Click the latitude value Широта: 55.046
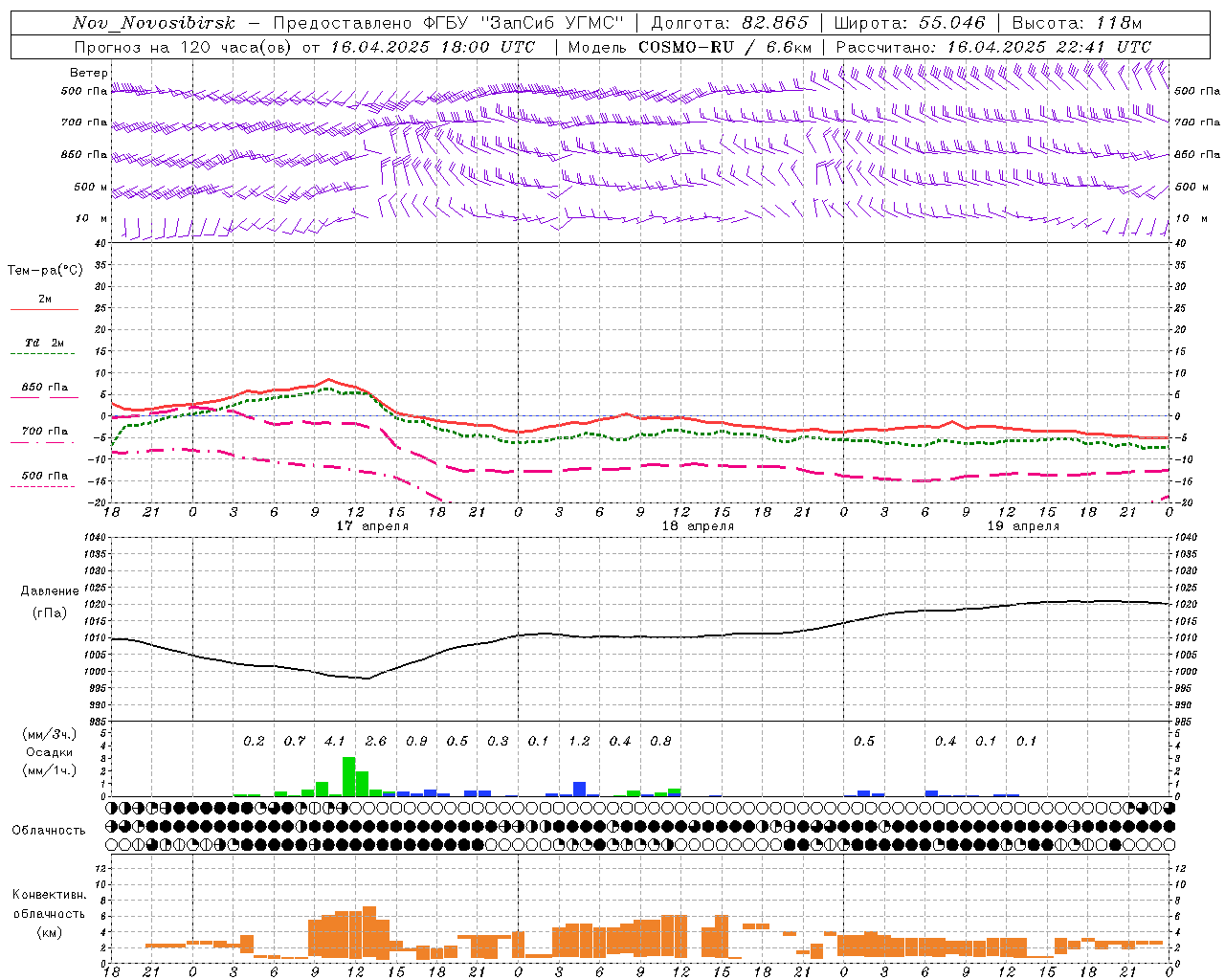The width and height of the screenshot is (1225, 980). pyautogui.click(x=909, y=23)
